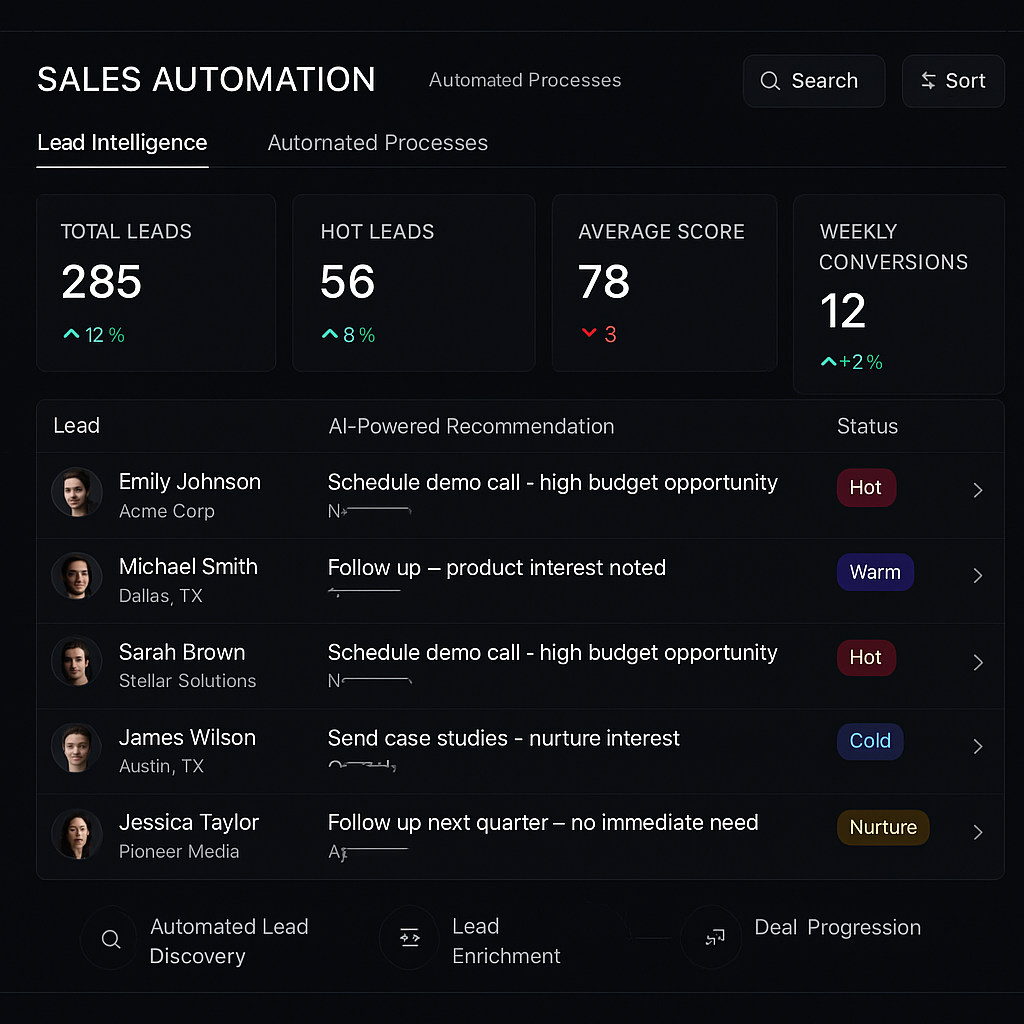Screen dimensions: 1024x1024
Task: Click the green up arrow under Total Leads
Action: pos(71,335)
